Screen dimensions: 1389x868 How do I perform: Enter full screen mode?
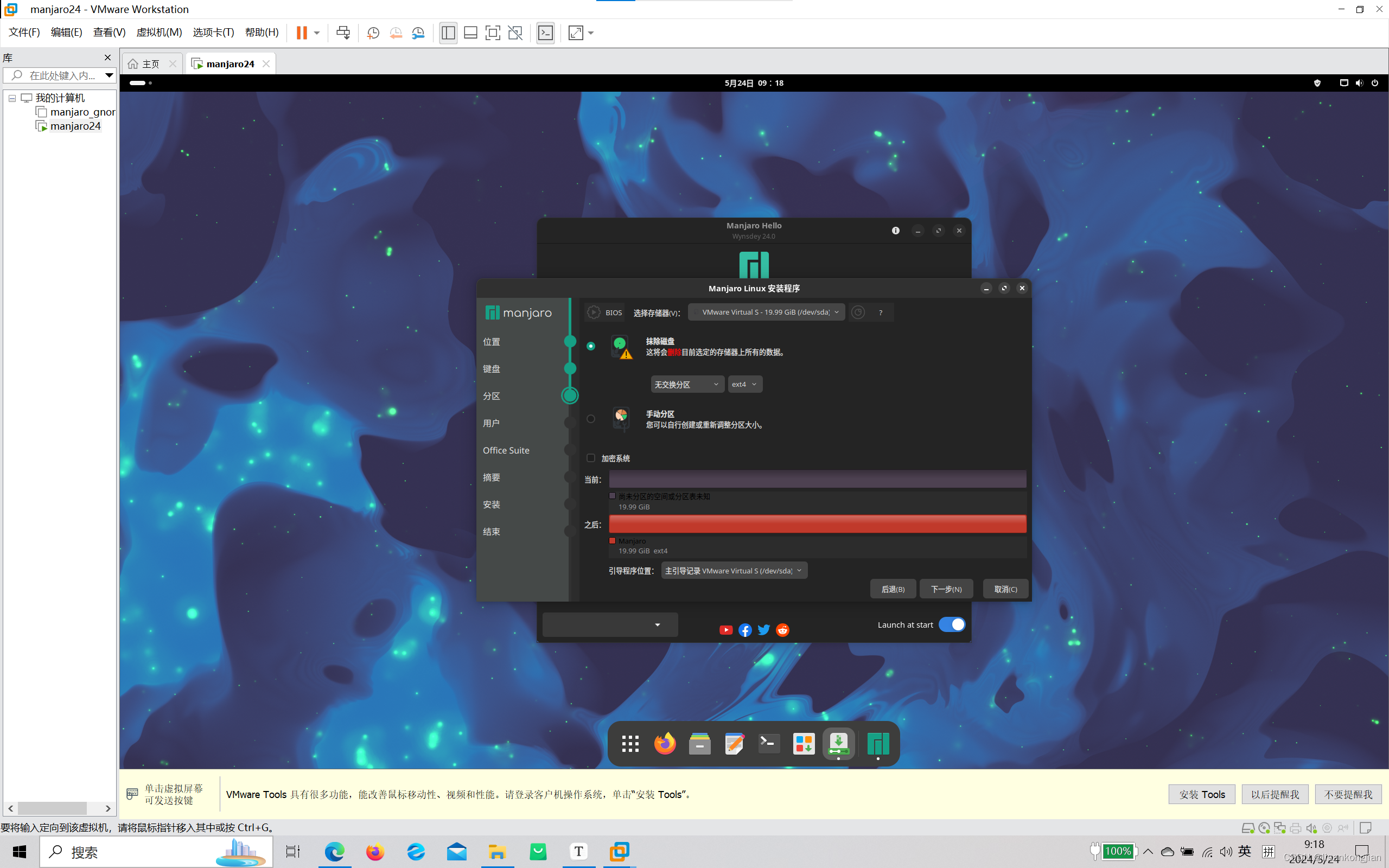493,33
